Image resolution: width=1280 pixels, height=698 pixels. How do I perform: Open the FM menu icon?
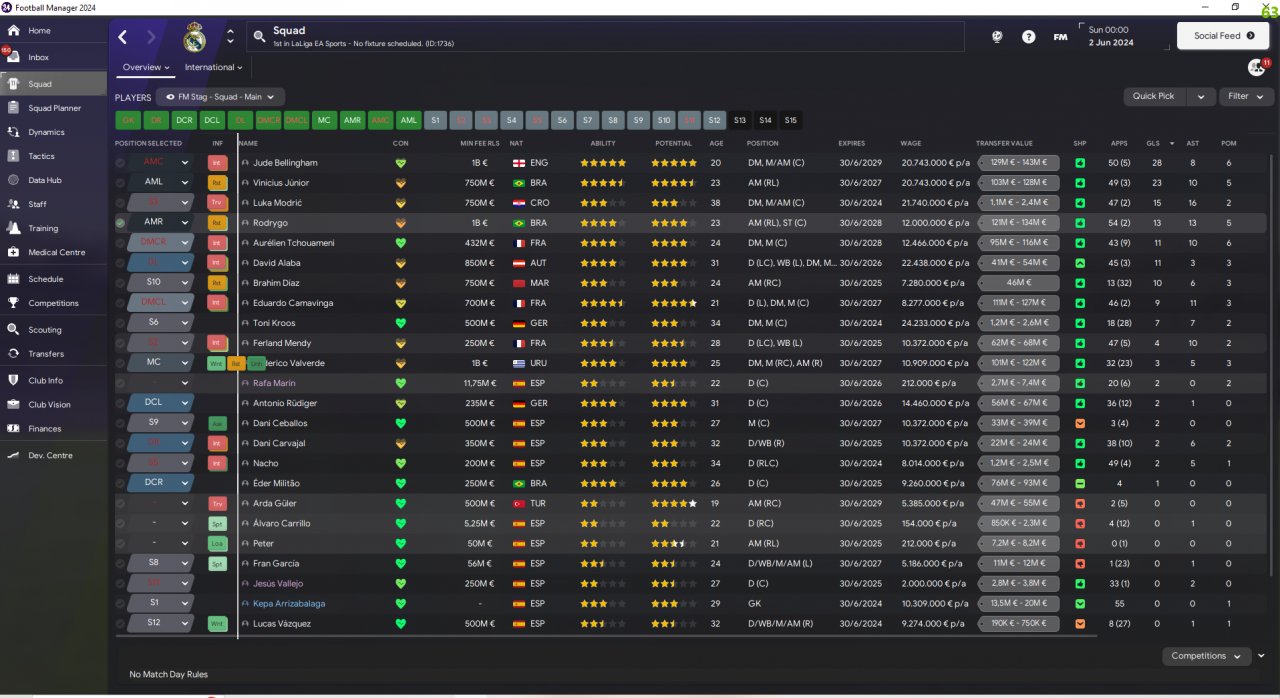coord(1060,37)
